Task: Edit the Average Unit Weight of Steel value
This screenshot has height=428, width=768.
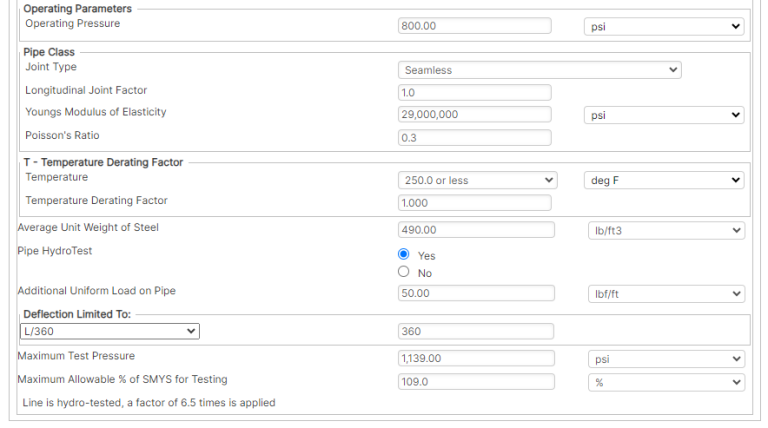Action: tap(476, 230)
